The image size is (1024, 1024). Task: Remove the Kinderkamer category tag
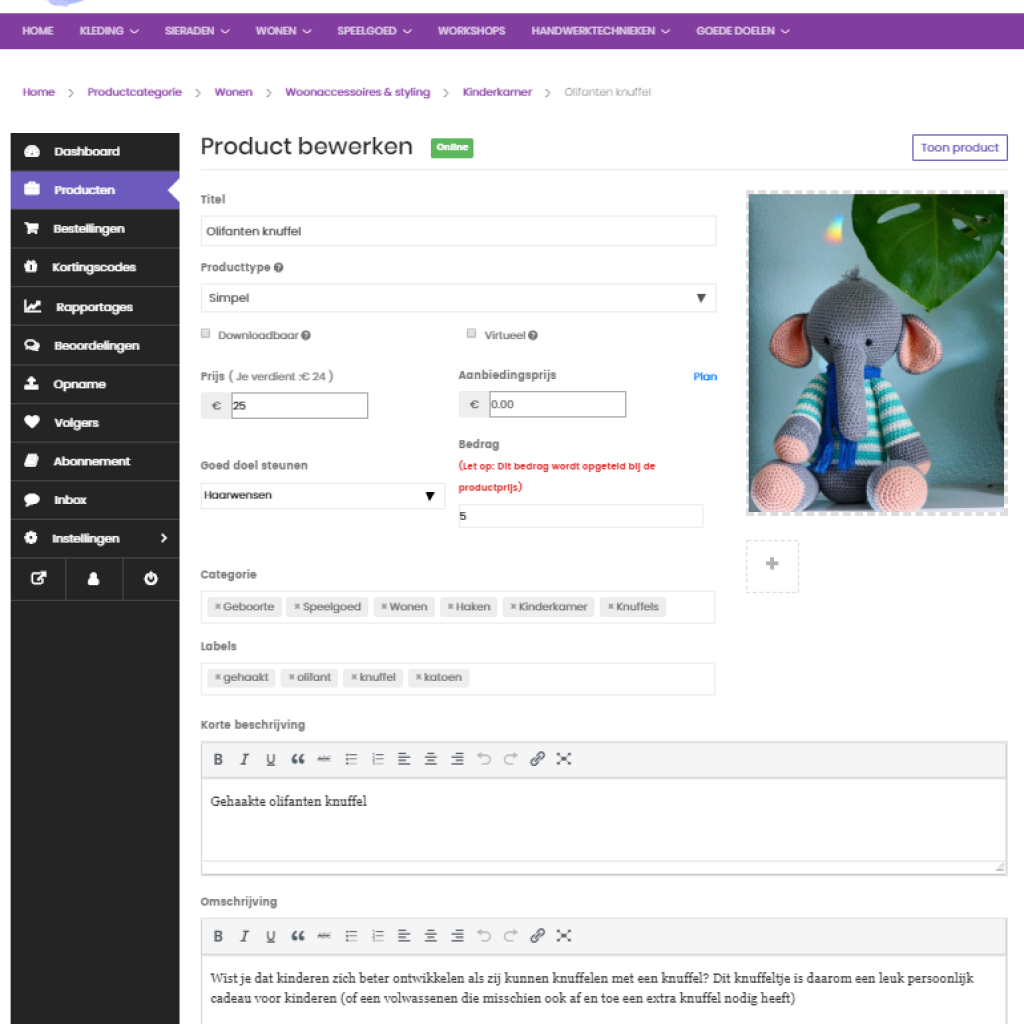513,607
